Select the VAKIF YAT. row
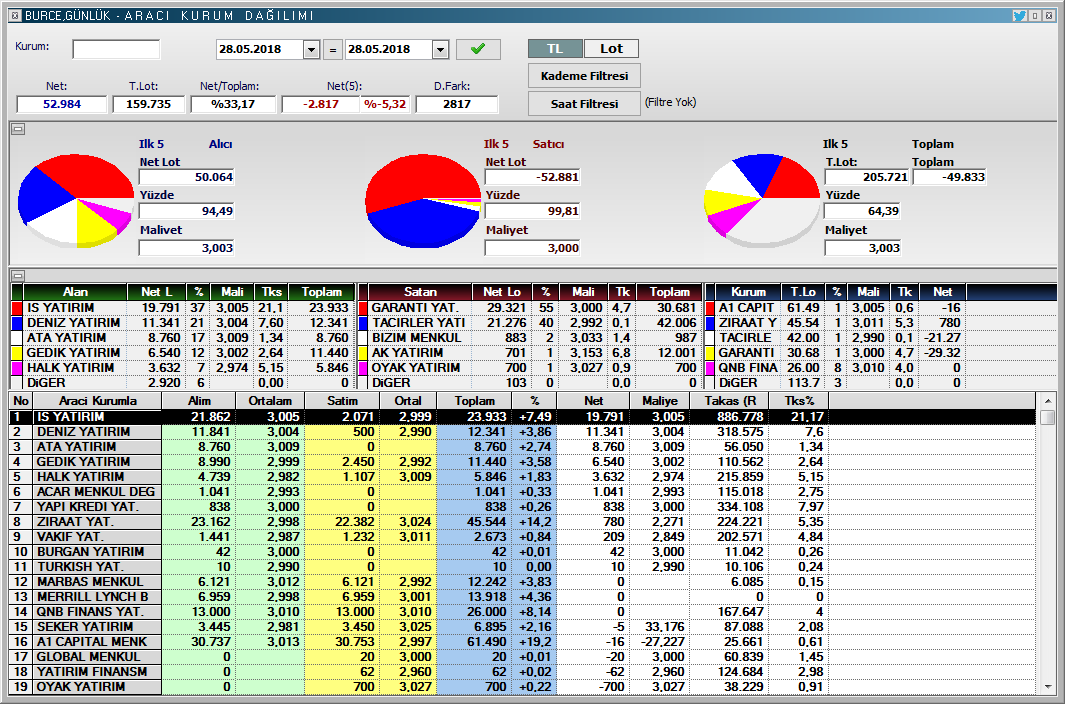This screenshot has width=1065, height=704. pyautogui.click(x=522, y=536)
